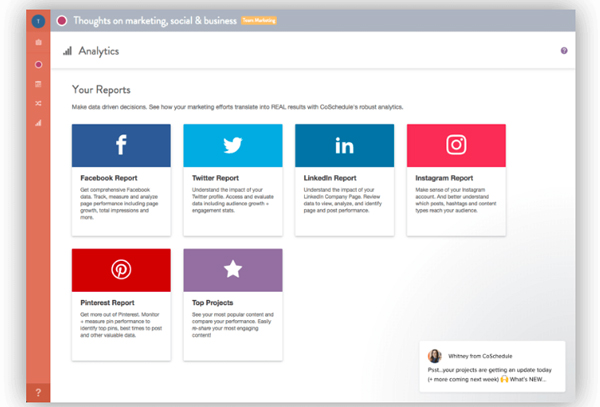Open the 'Whitney from CoSchedule' chat message
This screenshot has width=600, height=407.
[x=492, y=366]
